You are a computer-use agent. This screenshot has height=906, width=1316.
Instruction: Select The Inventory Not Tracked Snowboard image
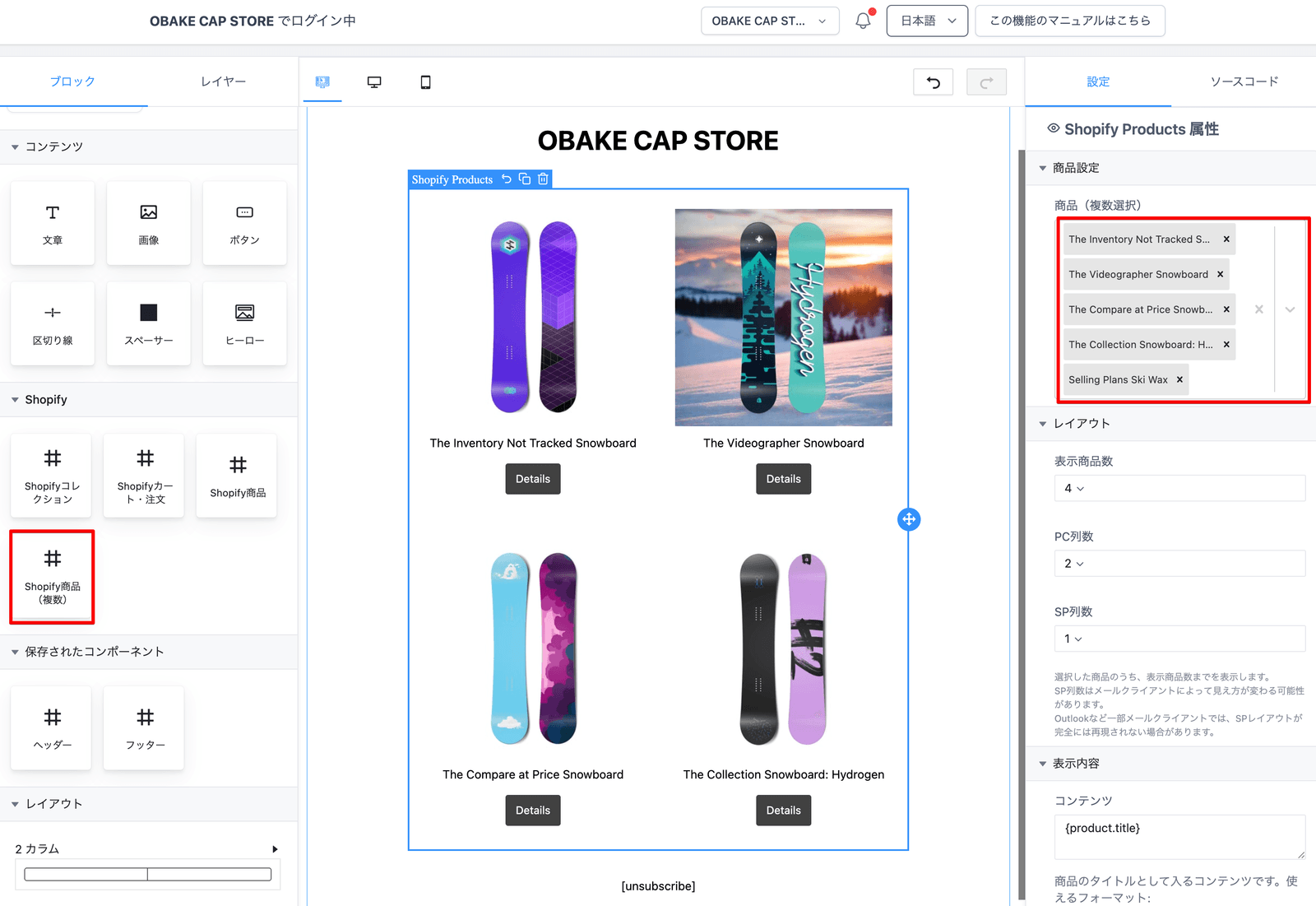pos(533,318)
